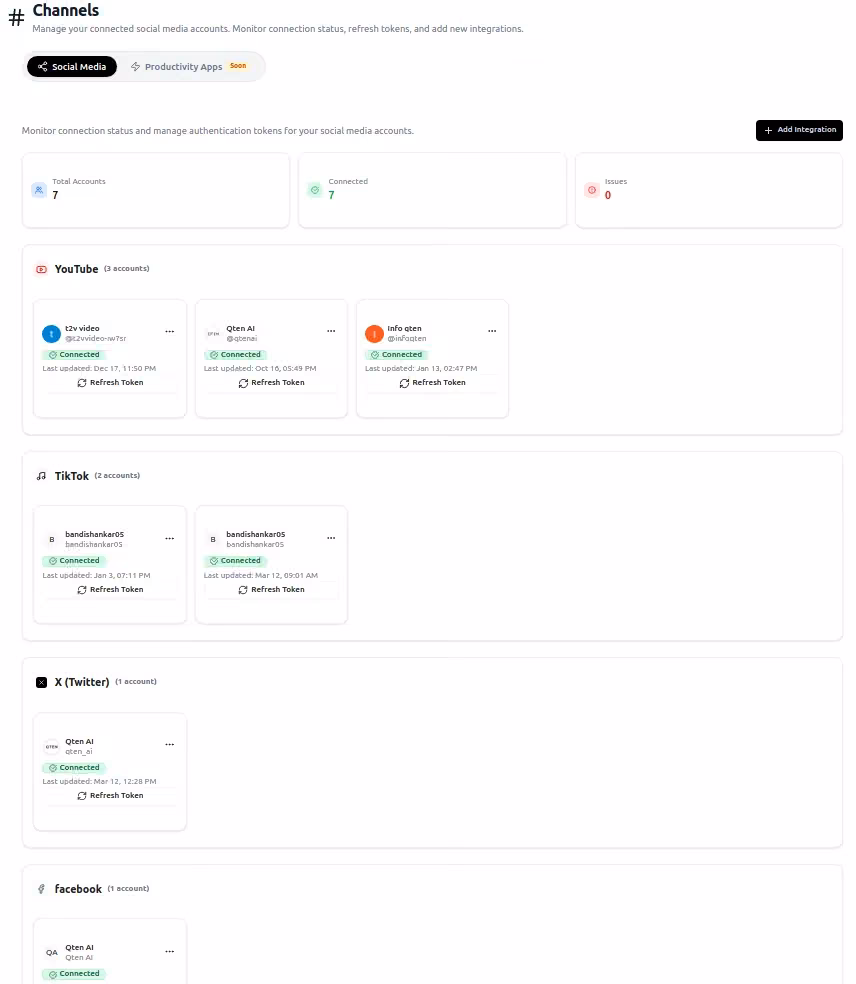Viewport: 856px width, 984px height.
Task: Refresh Token for Info qten account
Action: click(x=432, y=383)
